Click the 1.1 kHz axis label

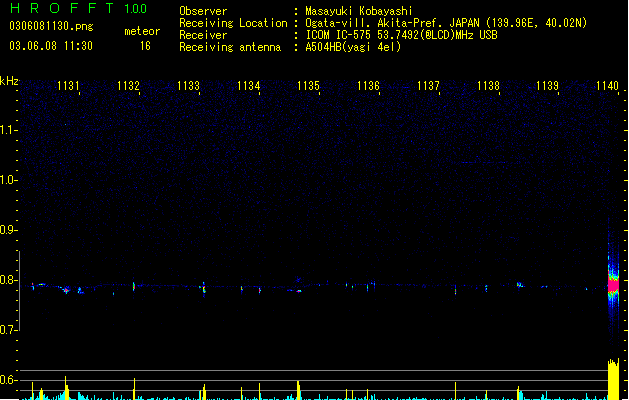pos(7,130)
